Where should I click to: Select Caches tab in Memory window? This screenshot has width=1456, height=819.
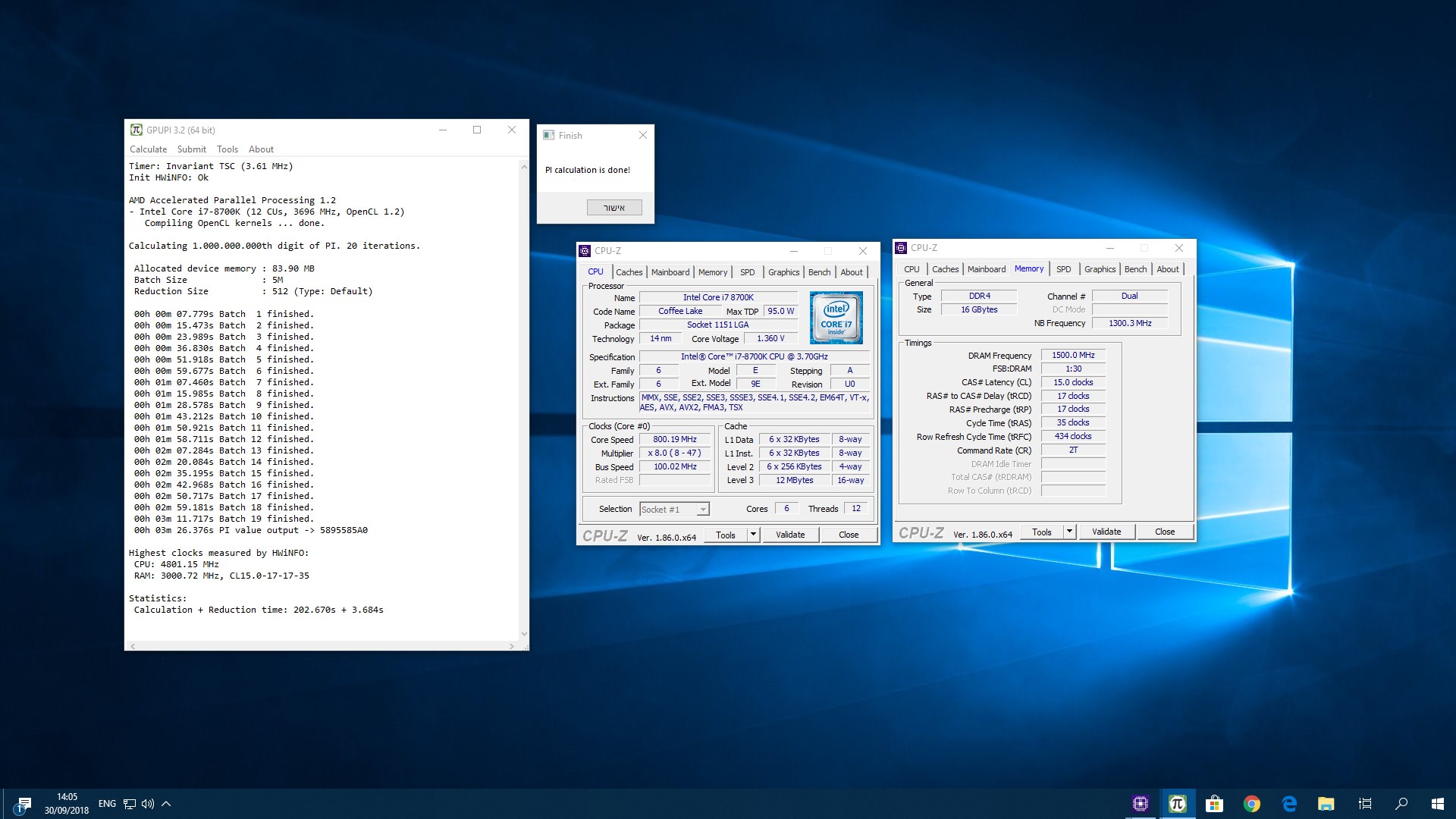pyautogui.click(x=945, y=269)
